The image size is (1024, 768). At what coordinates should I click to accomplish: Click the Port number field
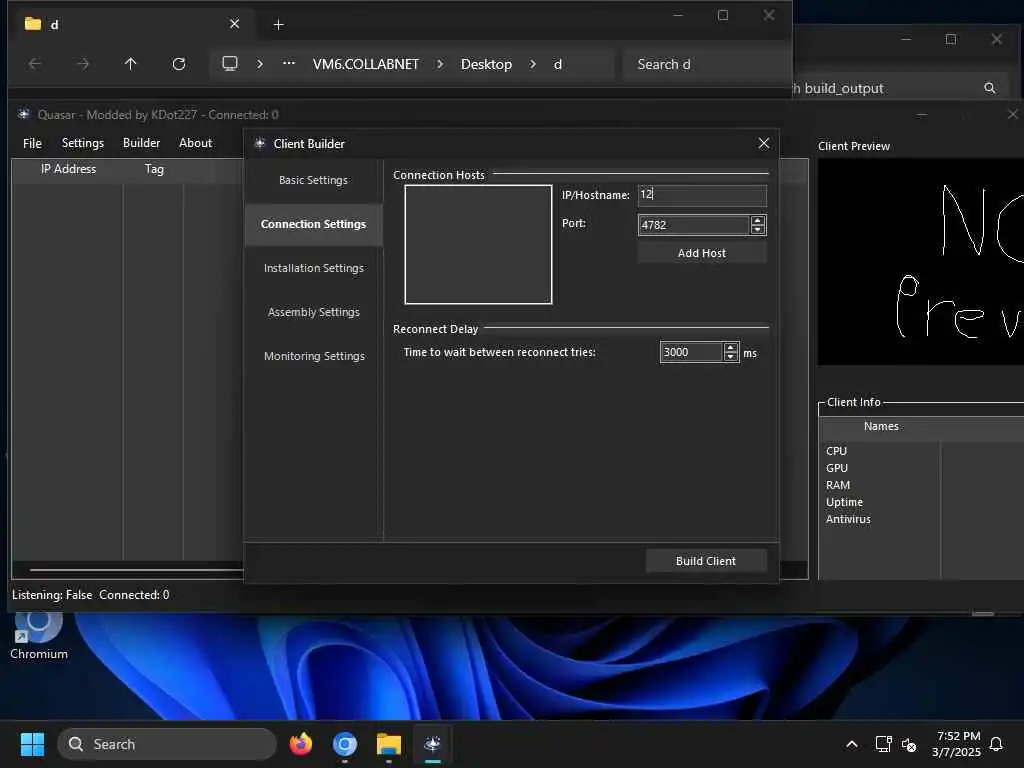pyautogui.click(x=693, y=225)
